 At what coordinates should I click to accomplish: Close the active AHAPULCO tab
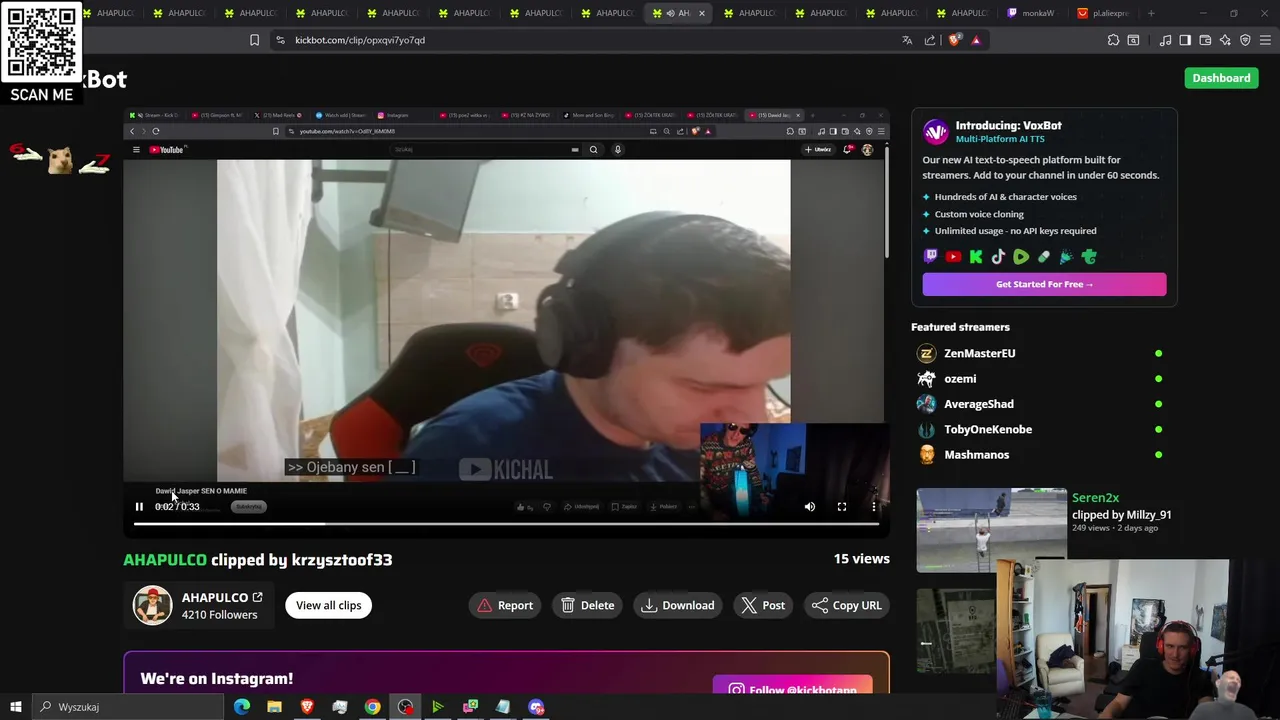pyautogui.click(x=701, y=13)
